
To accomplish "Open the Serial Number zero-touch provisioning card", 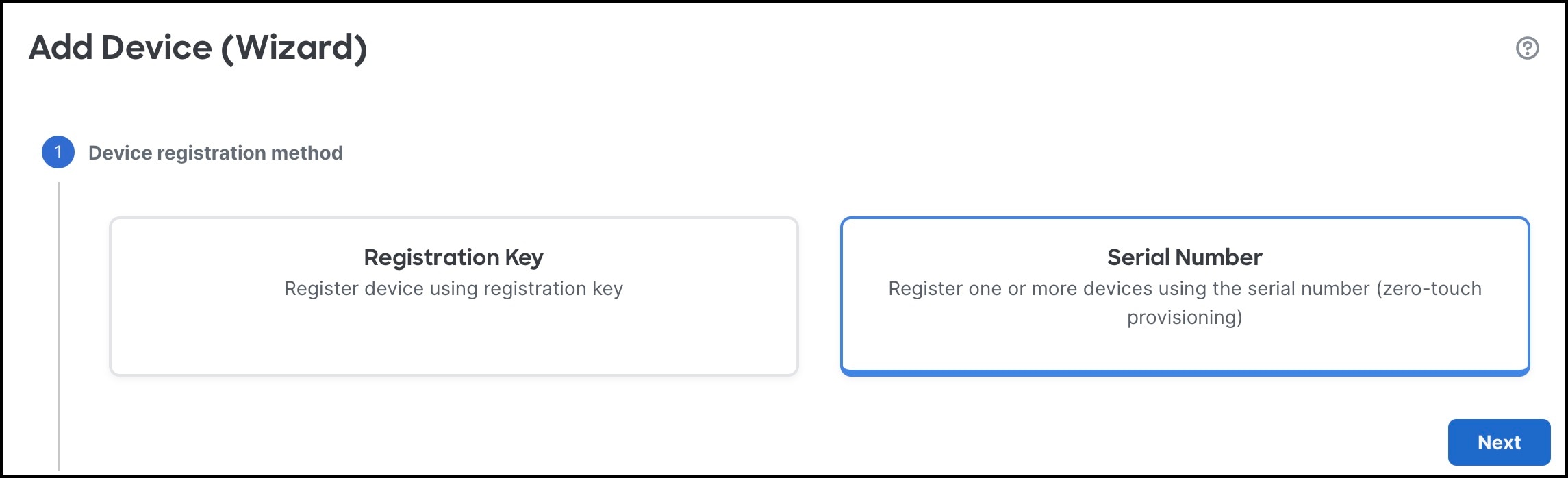I will [1184, 295].
